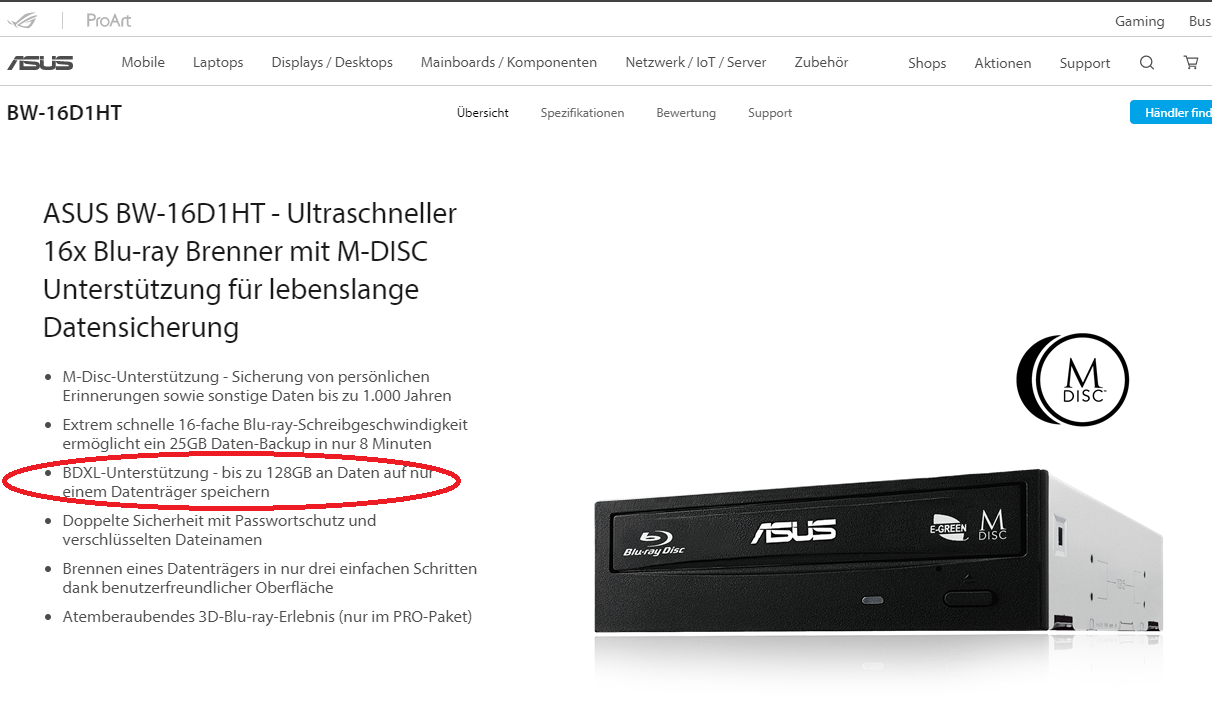Screen dimensions: 1212x713
Task: Open the shopping cart icon
Action: (1191, 62)
